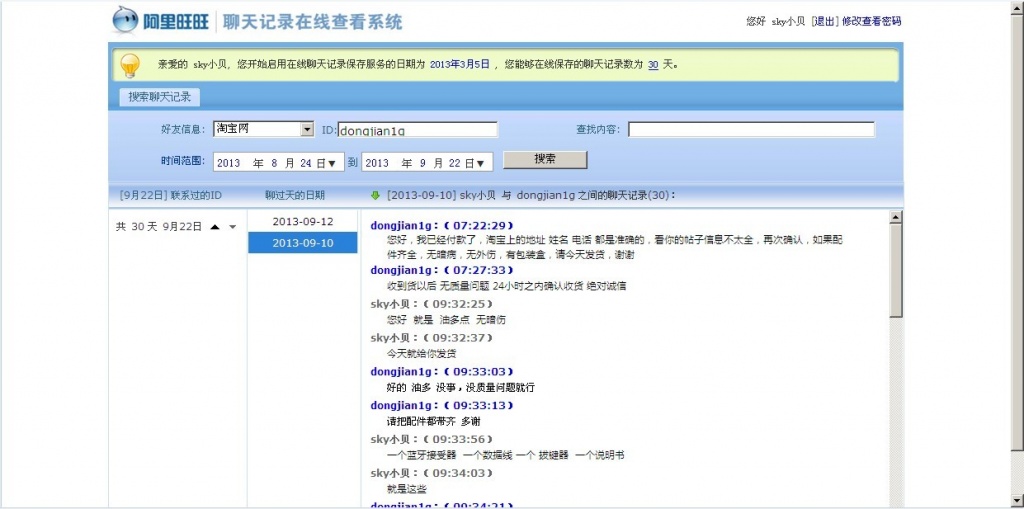Click dongjian1g message header at 09:33:13
This screenshot has height=509, width=1024.
click(x=442, y=406)
